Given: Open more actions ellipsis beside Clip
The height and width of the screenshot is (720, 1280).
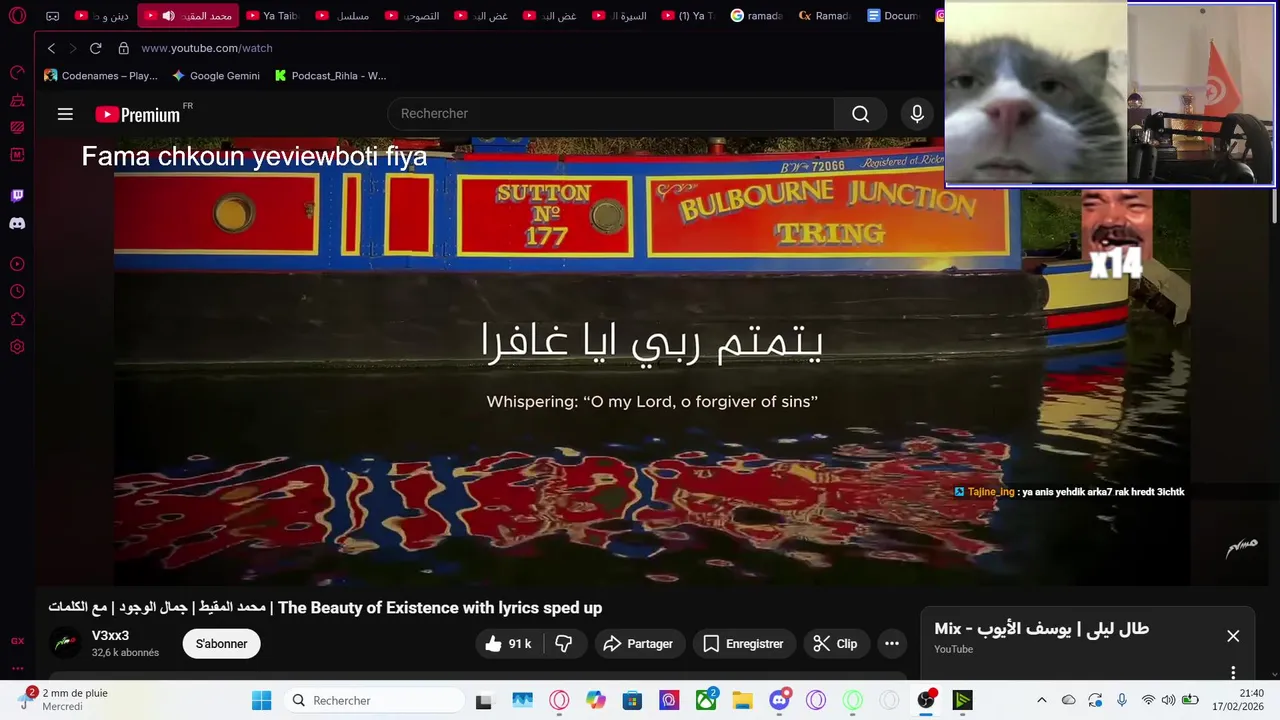Looking at the screenshot, I should (x=892, y=644).
